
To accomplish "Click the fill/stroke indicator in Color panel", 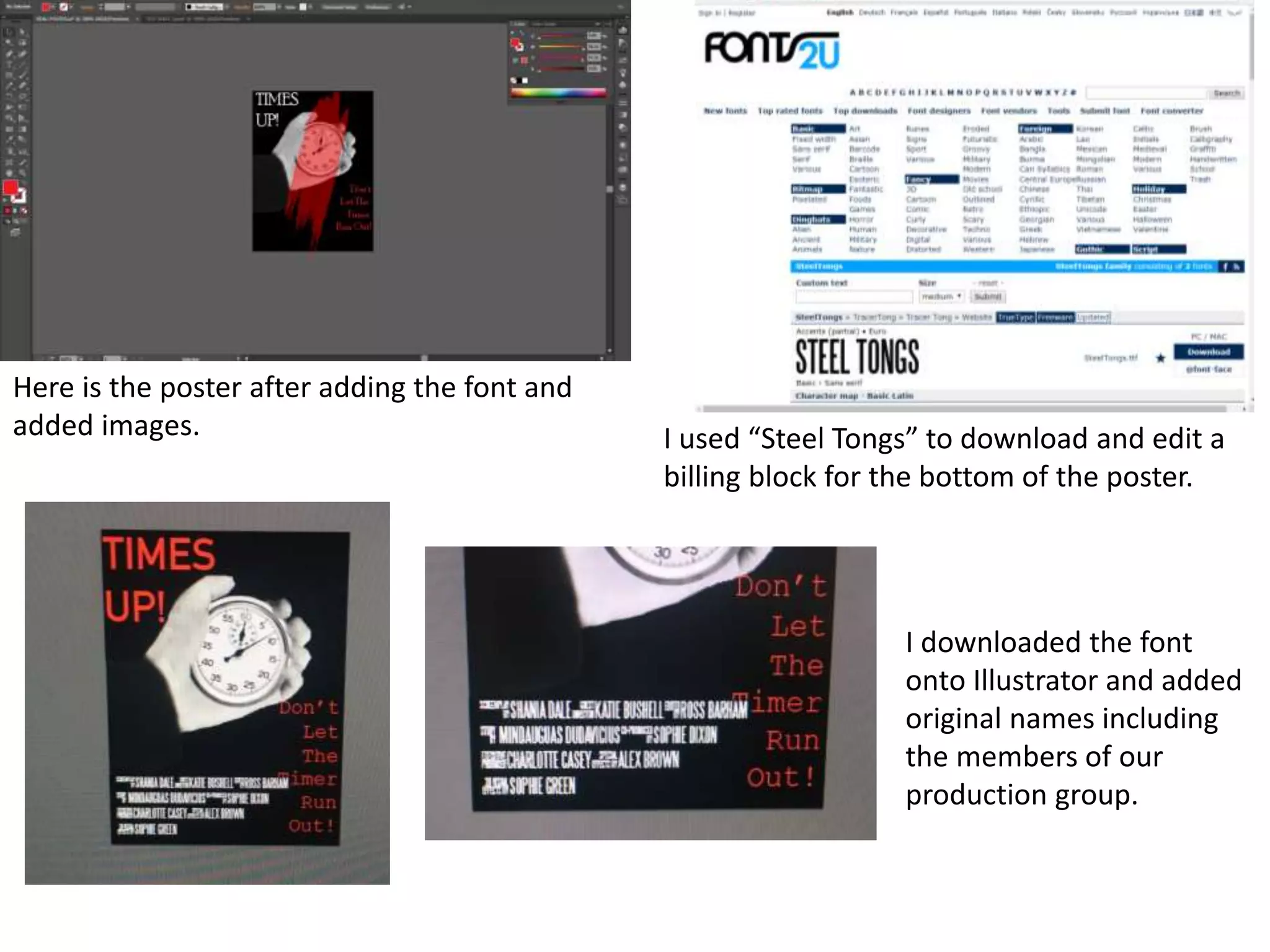I will pyautogui.click(x=516, y=44).
